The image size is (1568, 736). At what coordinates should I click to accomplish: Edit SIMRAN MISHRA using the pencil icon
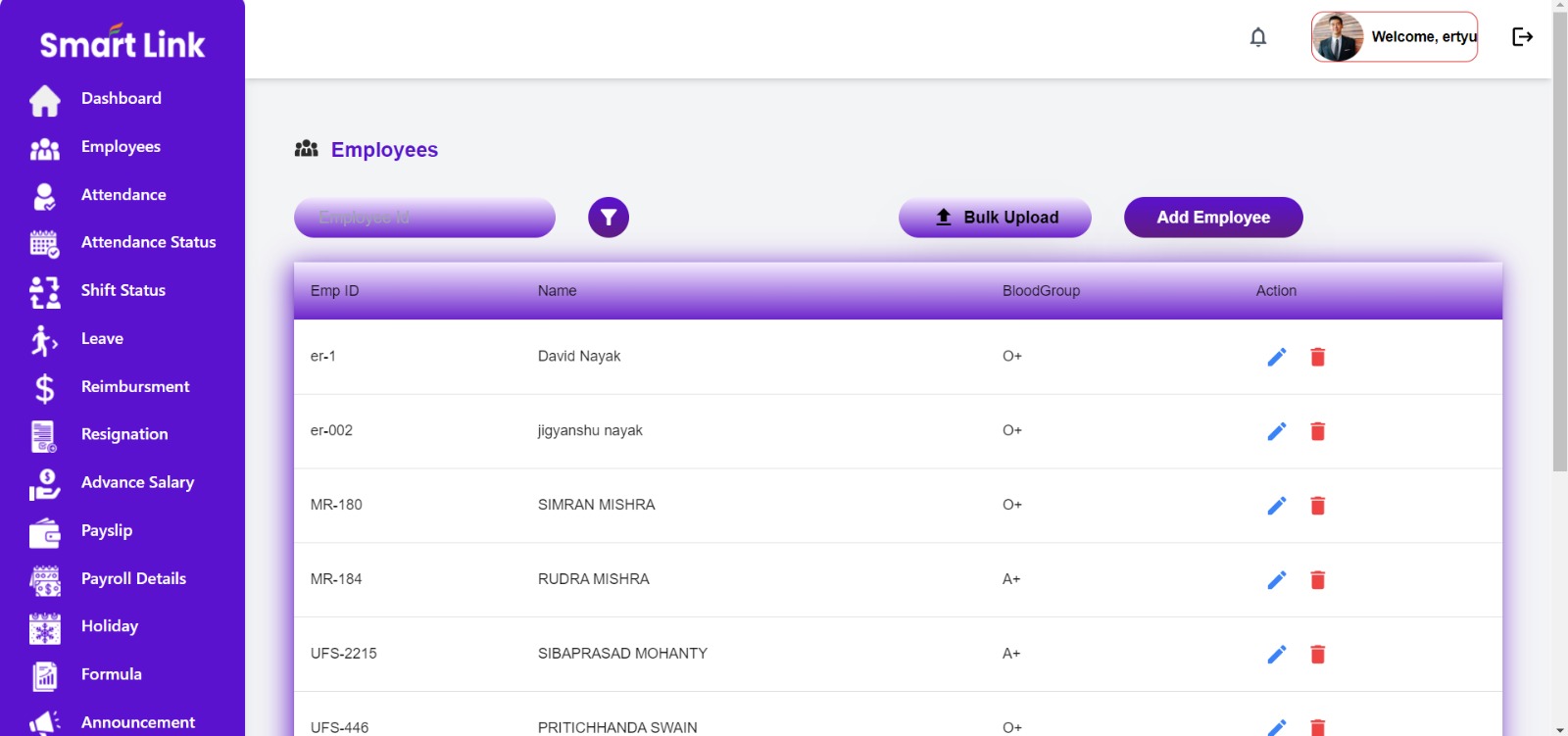point(1276,506)
